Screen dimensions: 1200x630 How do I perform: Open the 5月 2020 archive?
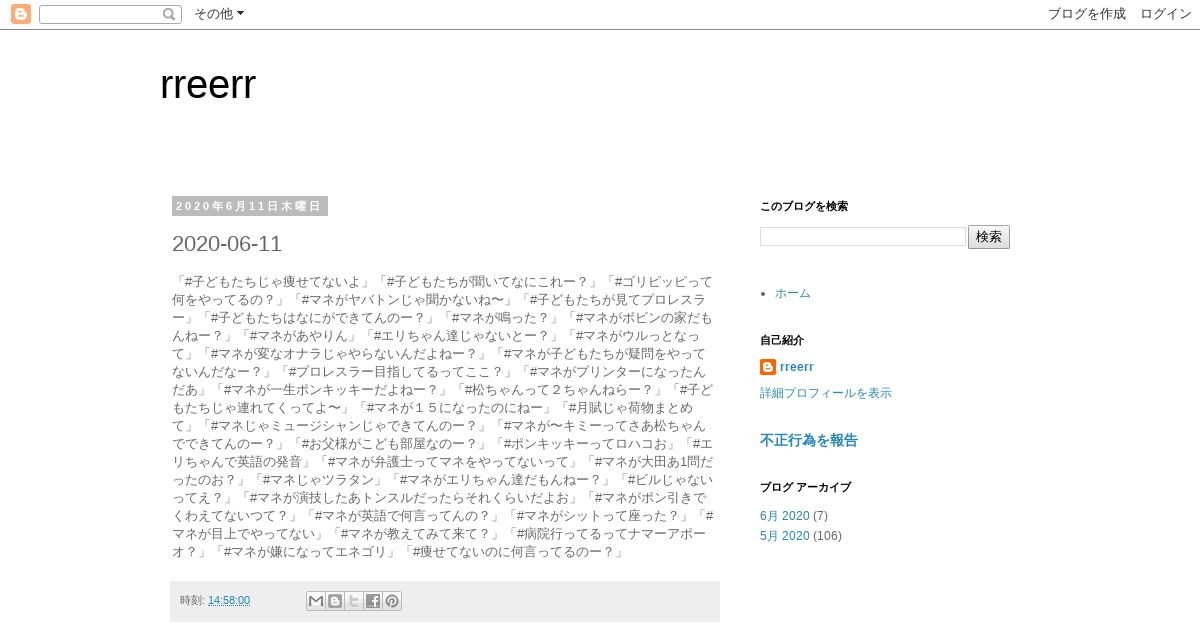pos(785,536)
